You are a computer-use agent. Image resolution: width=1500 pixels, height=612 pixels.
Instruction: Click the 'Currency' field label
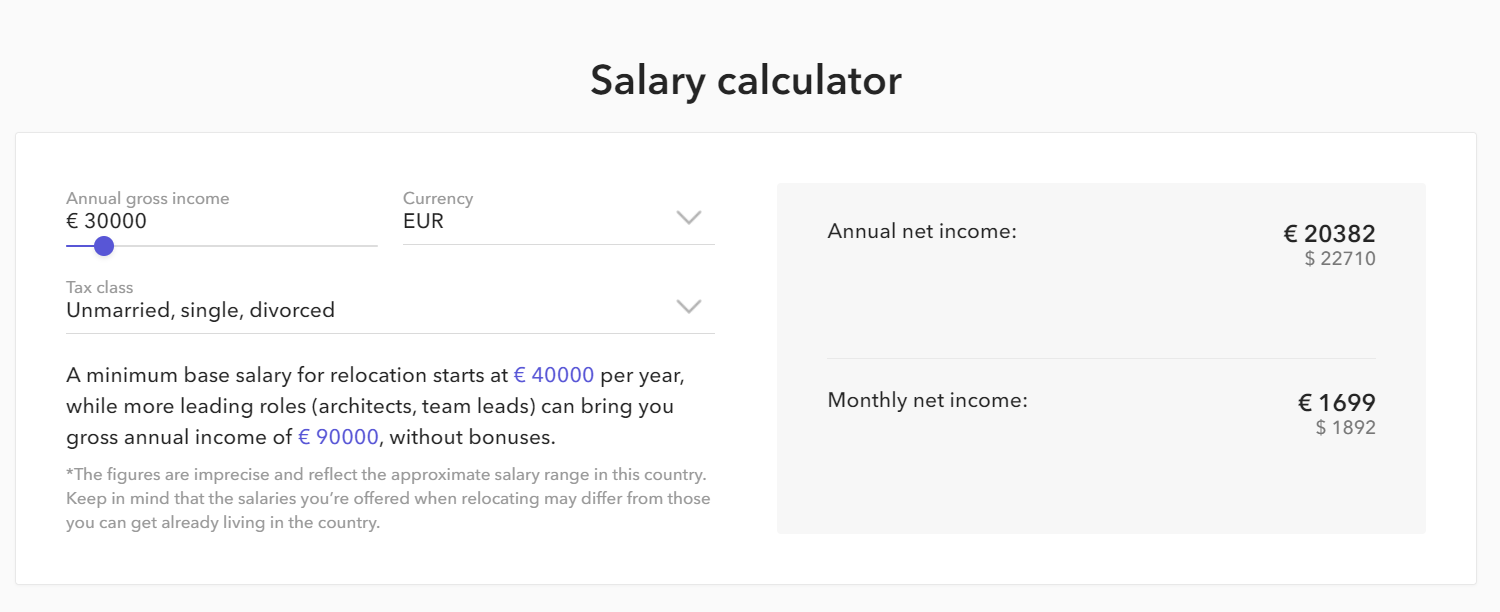tap(438, 198)
